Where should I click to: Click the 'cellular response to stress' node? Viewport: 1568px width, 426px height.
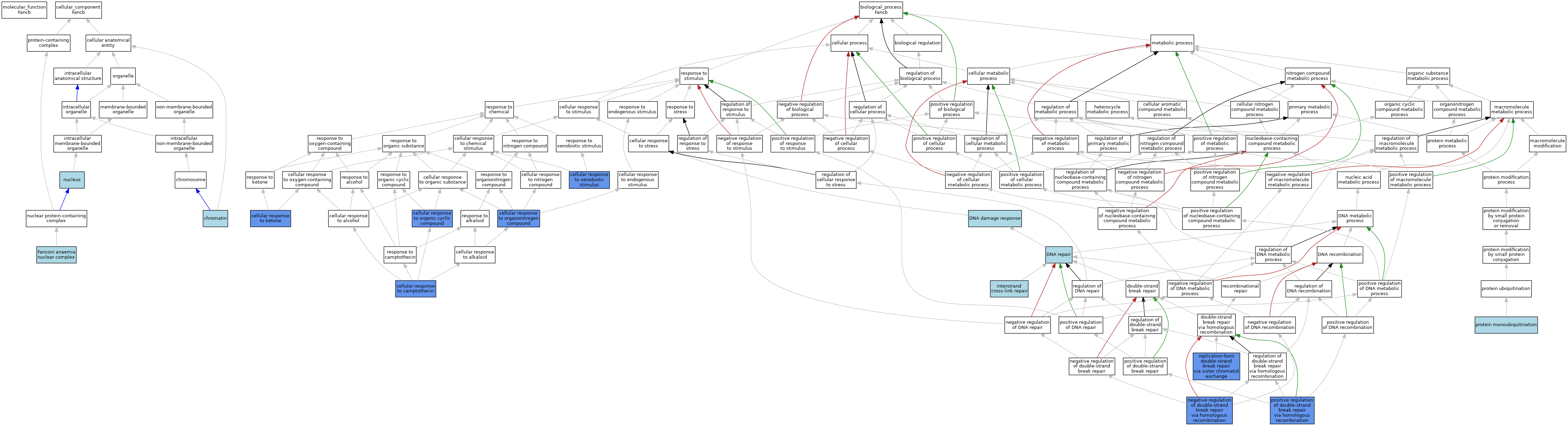pos(648,144)
